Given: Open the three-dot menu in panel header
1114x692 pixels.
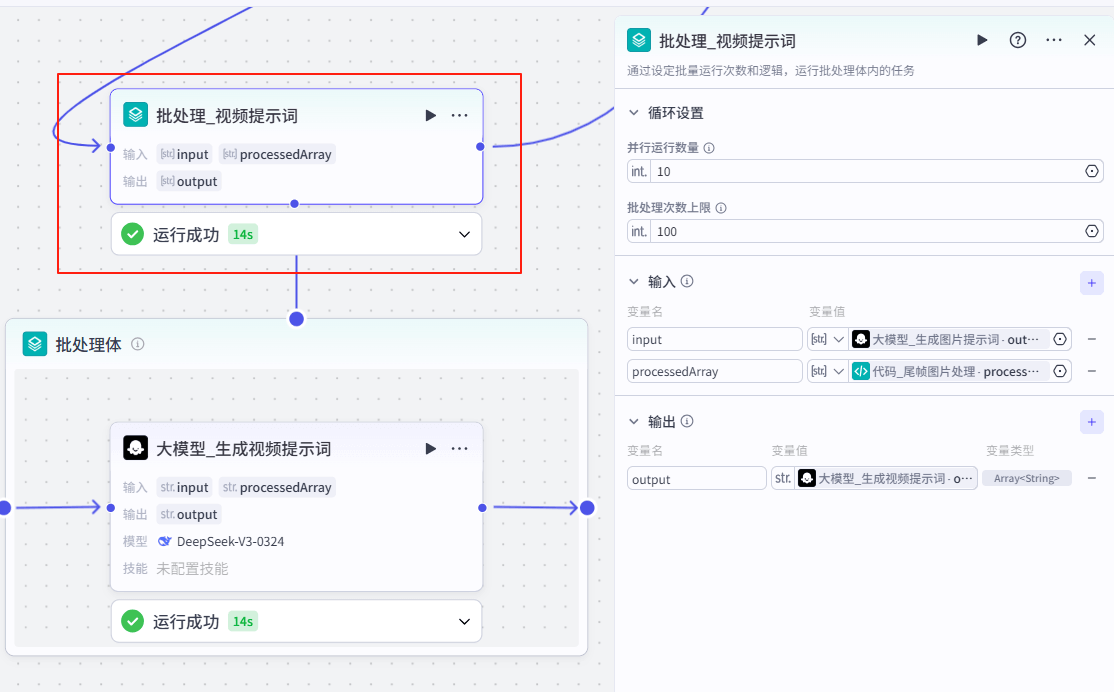Looking at the screenshot, I should click(1054, 40).
